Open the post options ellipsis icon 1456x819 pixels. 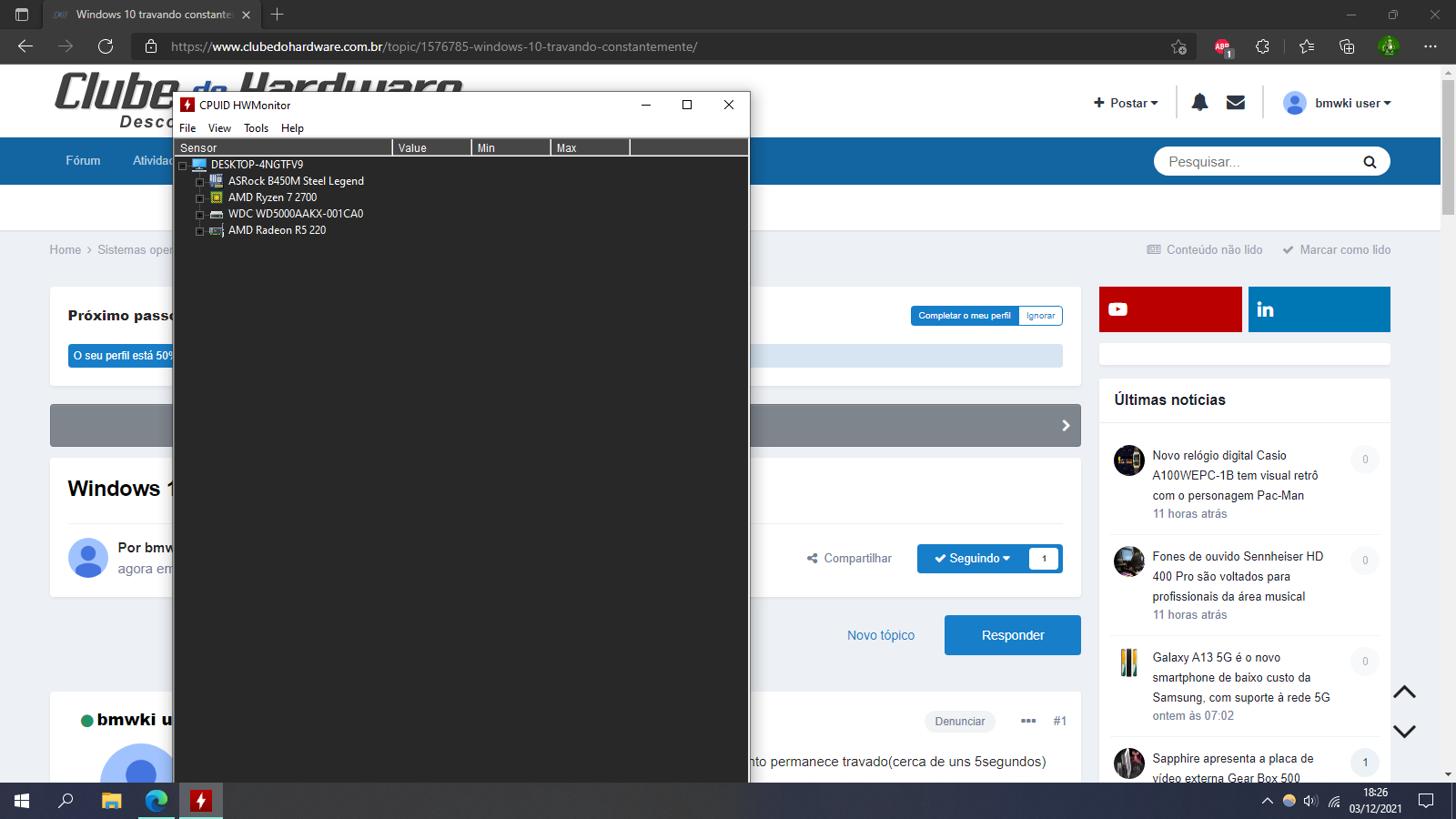1028,721
